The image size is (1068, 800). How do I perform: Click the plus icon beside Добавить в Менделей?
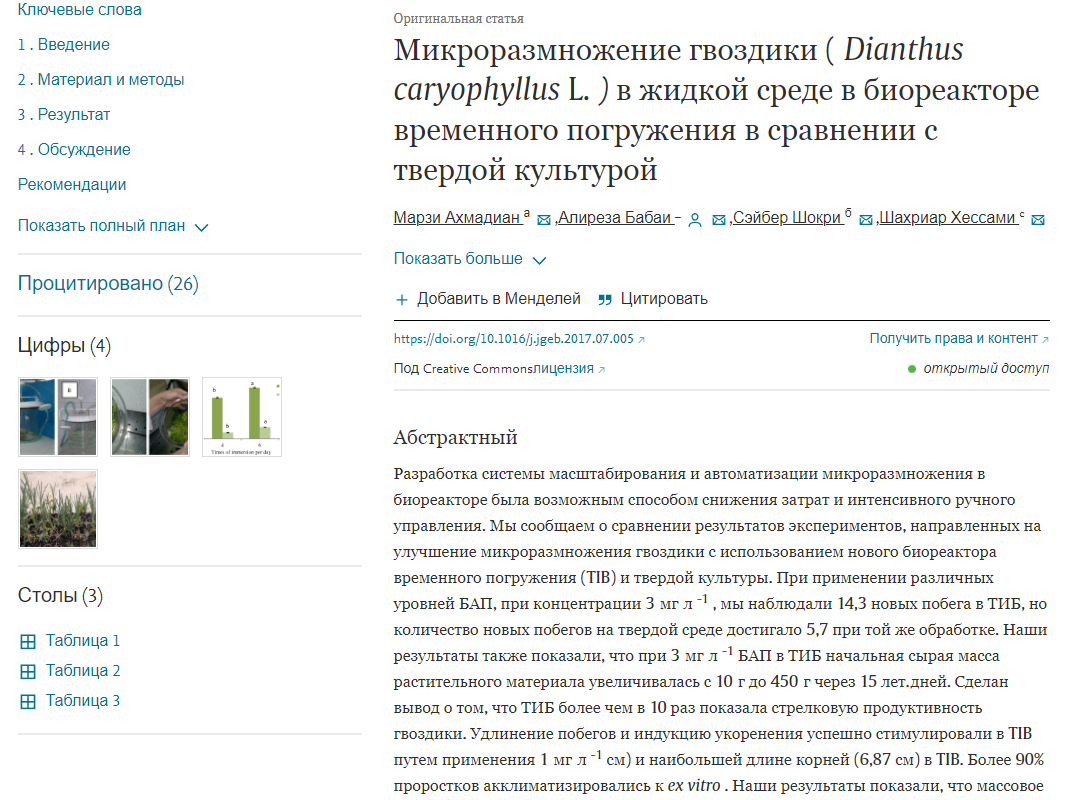[x=402, y=300]
